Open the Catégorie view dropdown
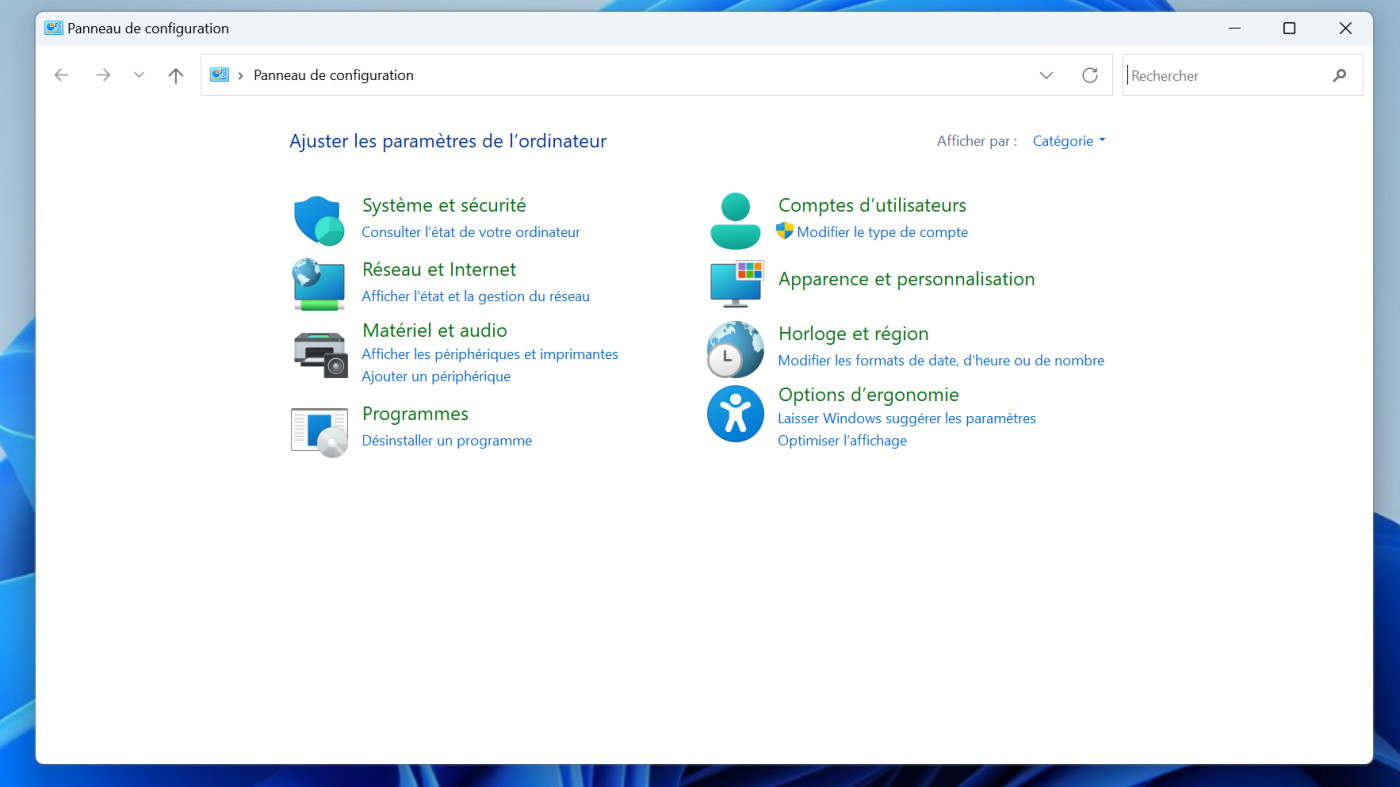 pos(1069,141)
